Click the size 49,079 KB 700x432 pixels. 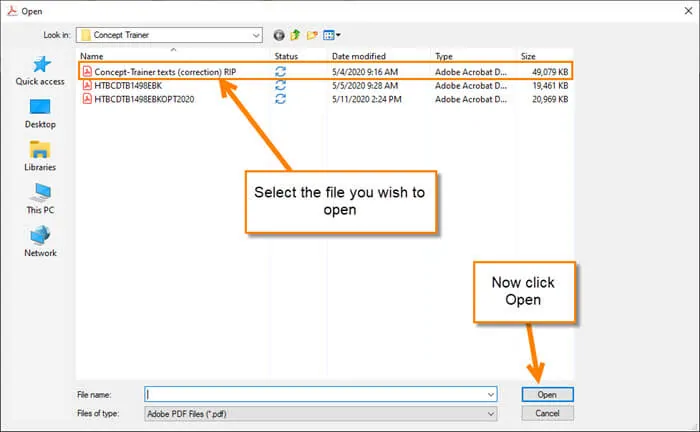tap(550, 72)
